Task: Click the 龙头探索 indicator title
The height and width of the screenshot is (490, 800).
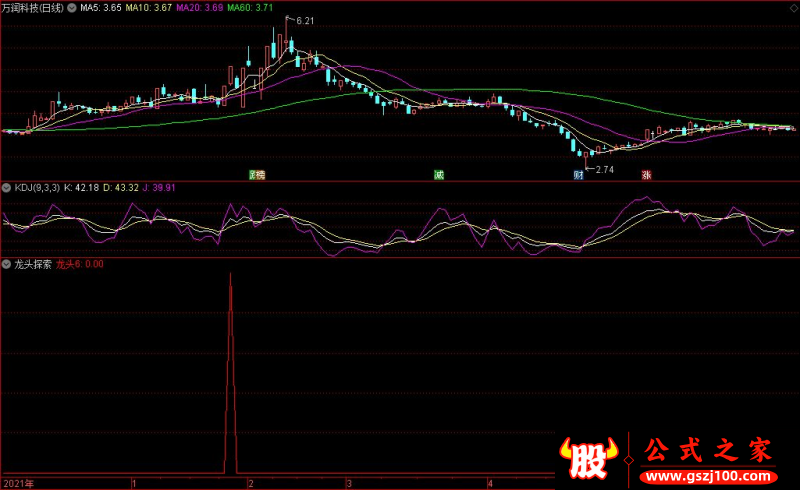Action: (33, 264)
